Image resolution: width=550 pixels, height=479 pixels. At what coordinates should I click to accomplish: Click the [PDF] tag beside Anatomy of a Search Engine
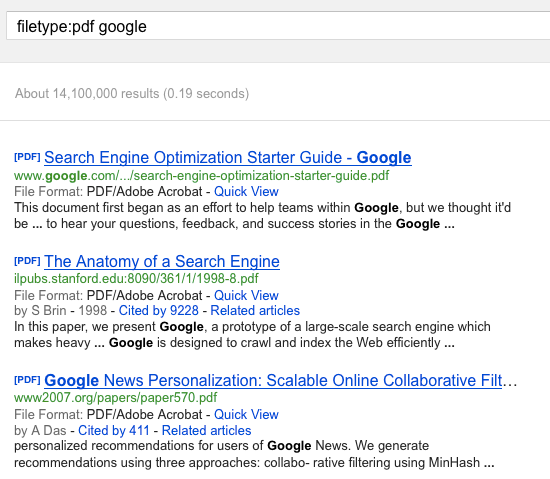(x=27, y=261)
